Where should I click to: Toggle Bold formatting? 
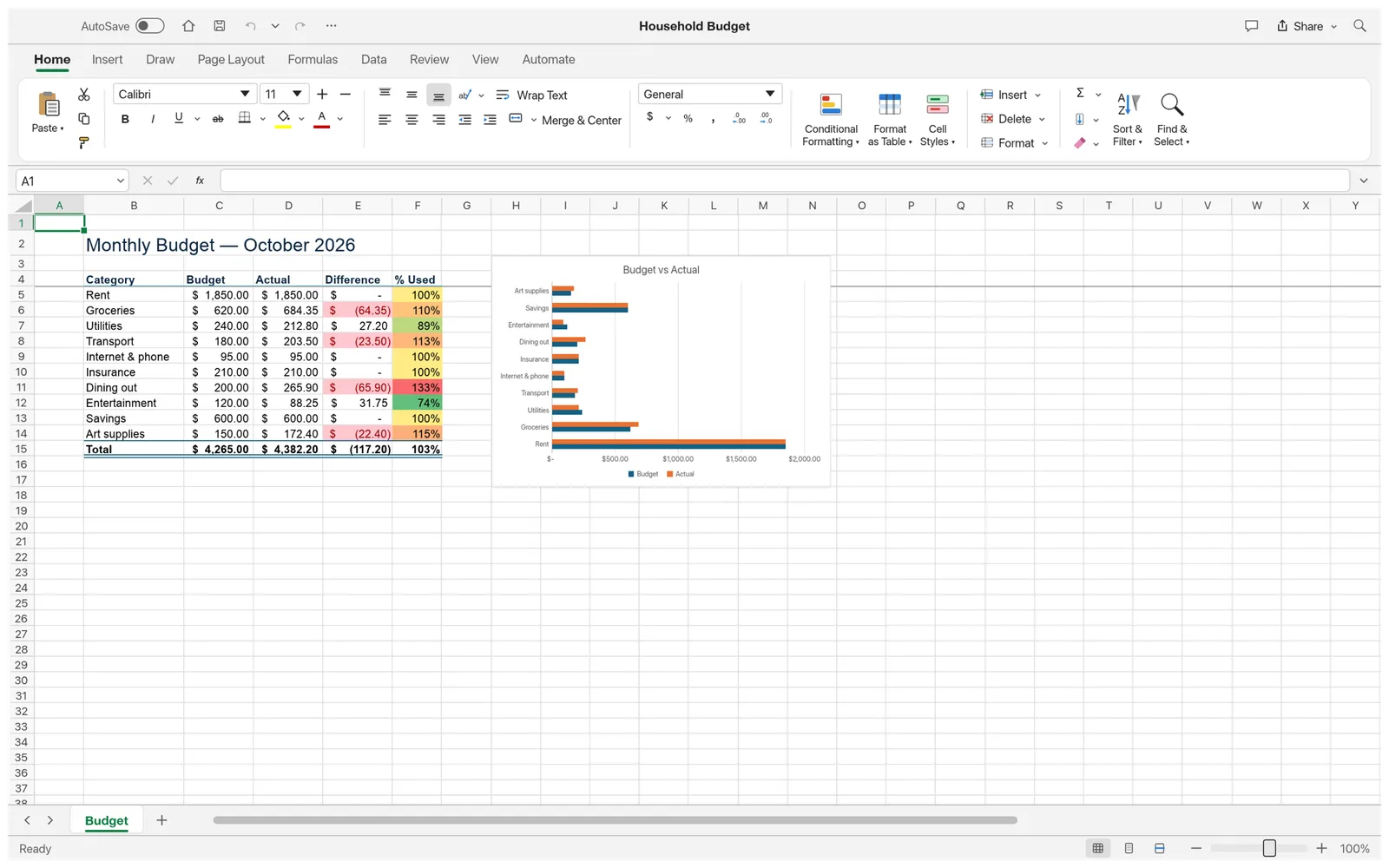click(x=125, y=119)
